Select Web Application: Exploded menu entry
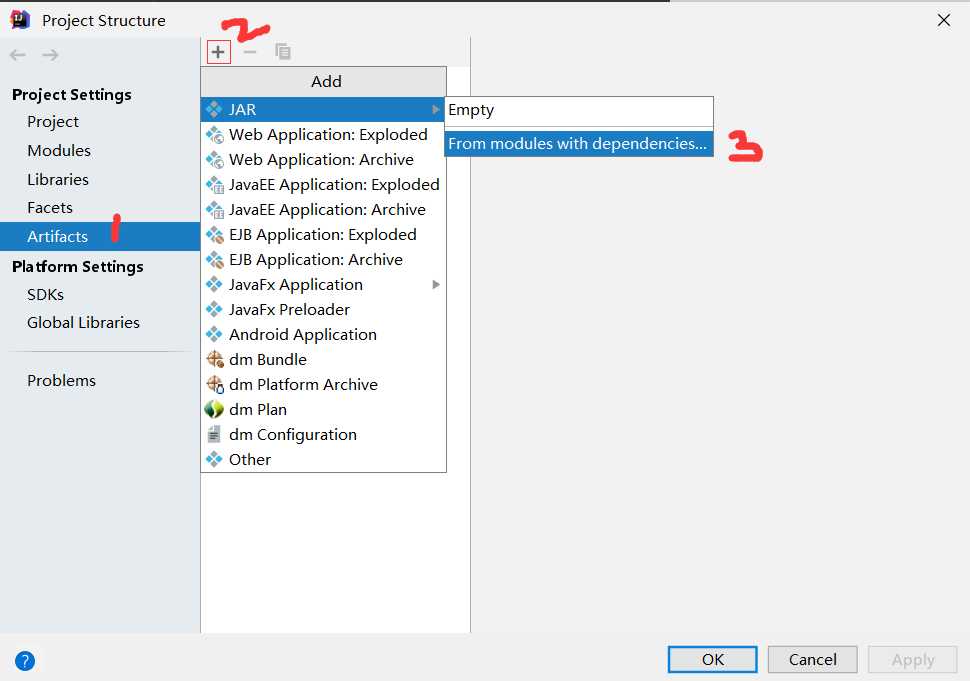This screenshot has width=970, height=681. click(x=323, y=135)
